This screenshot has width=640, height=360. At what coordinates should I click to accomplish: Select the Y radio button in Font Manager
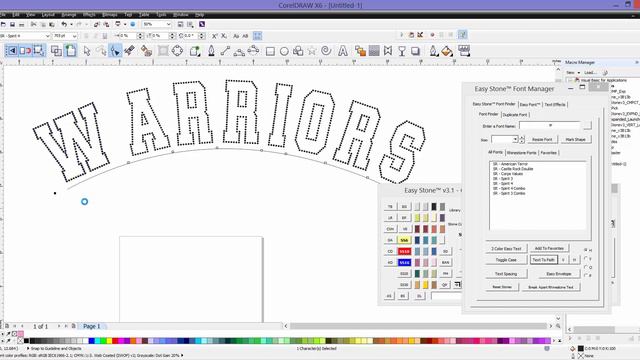tap(586, 258)
